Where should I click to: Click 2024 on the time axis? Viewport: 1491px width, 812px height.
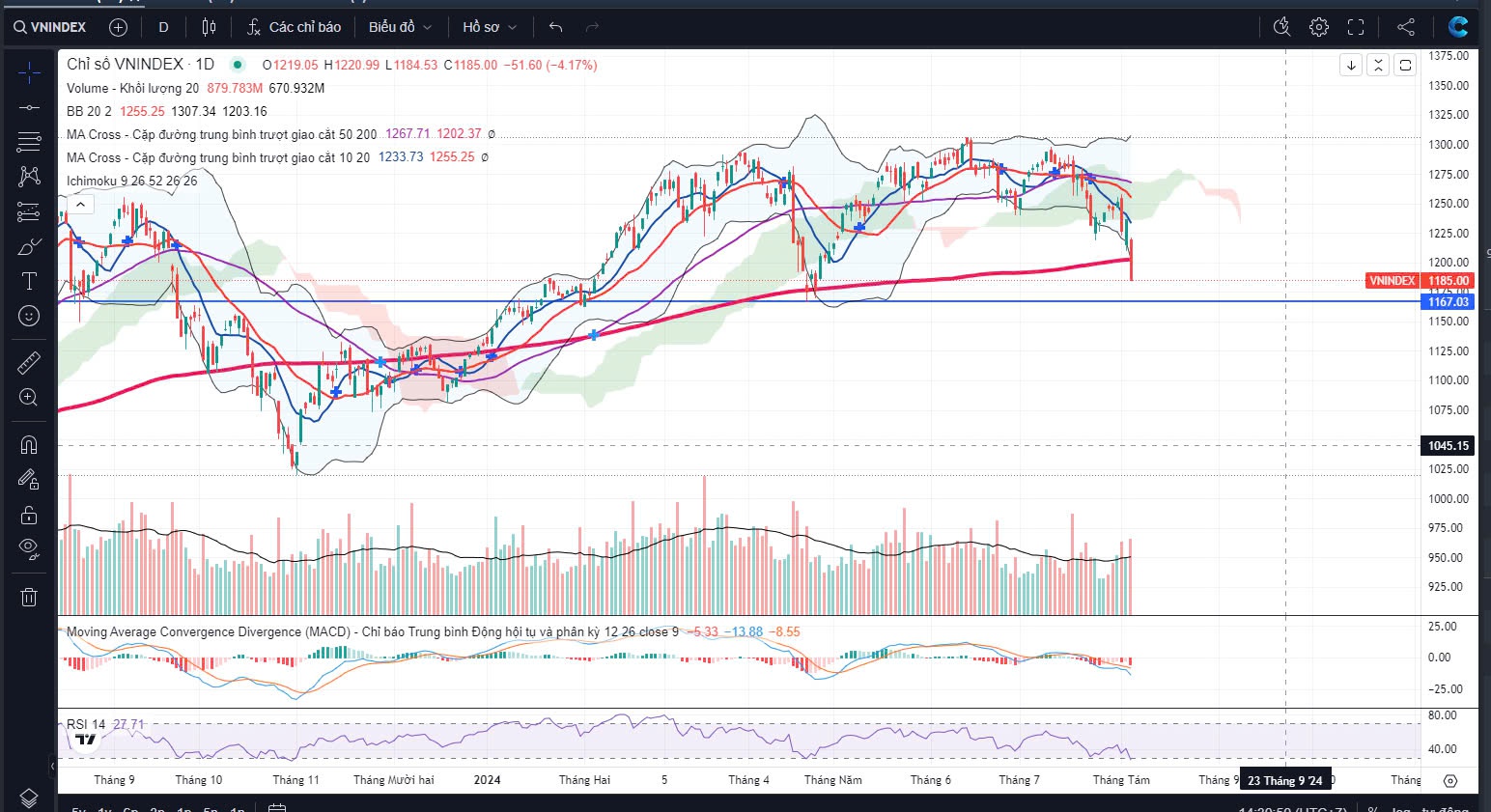tap(488, 780)
